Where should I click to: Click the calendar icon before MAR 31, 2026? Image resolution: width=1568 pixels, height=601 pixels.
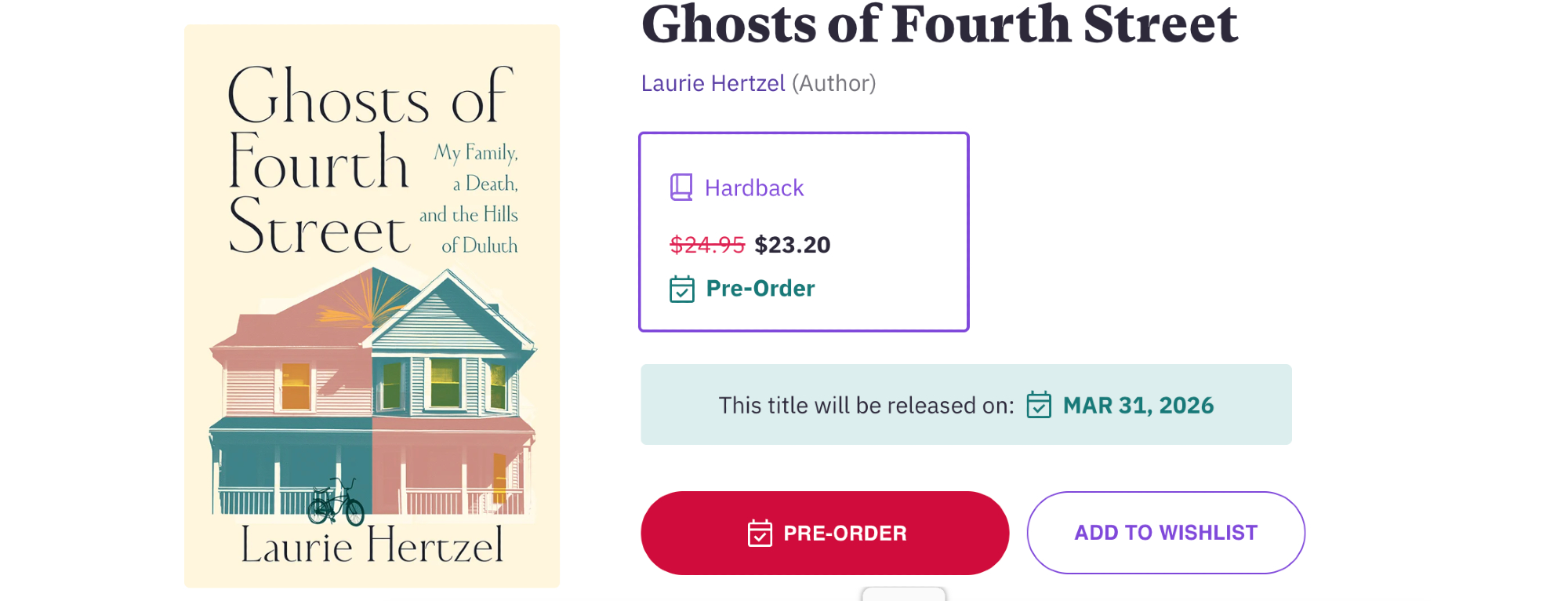pyautogui.click(x=1039, y=405)
